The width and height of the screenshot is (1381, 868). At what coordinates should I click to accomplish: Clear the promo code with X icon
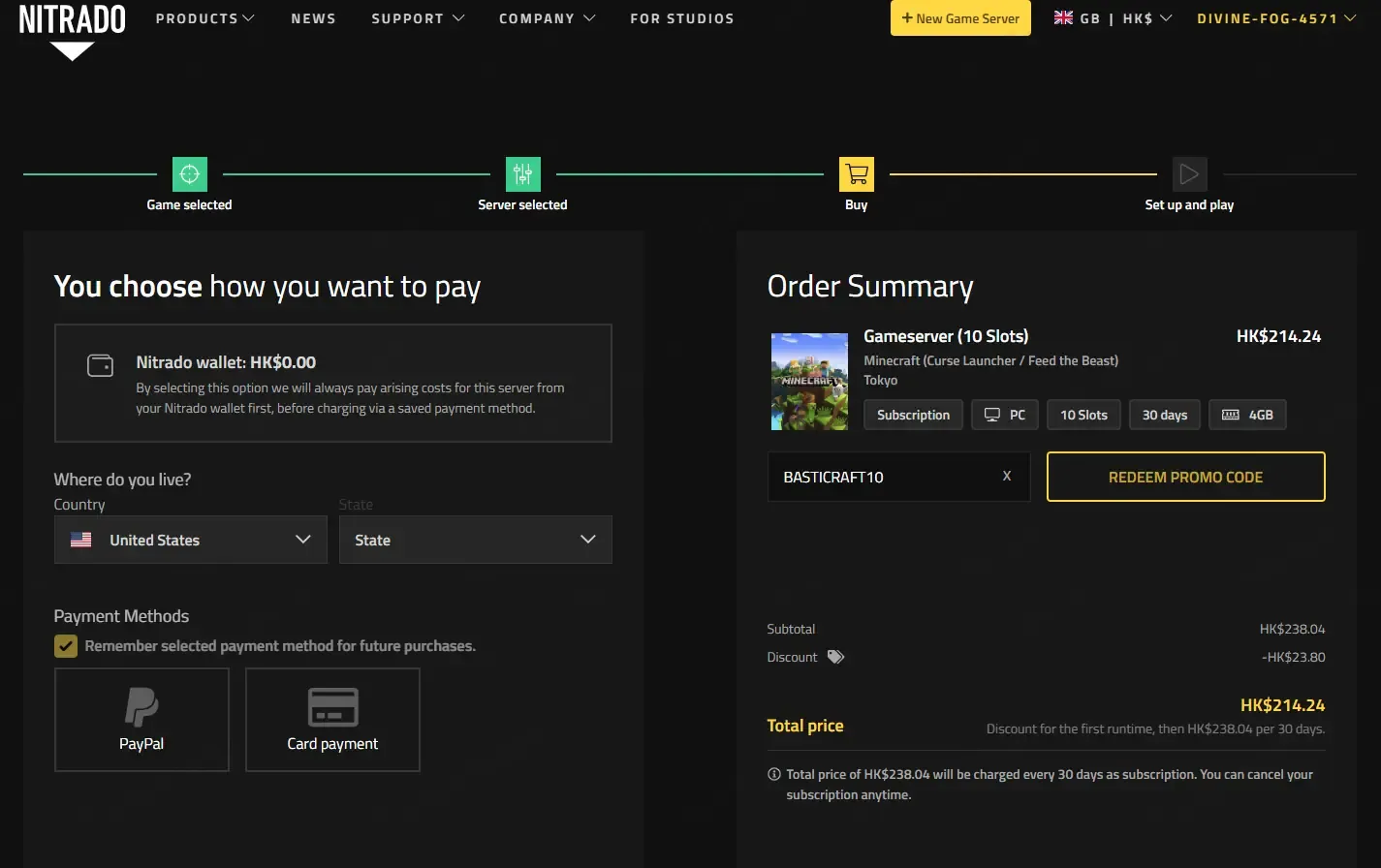click(x=1007, y=476)
